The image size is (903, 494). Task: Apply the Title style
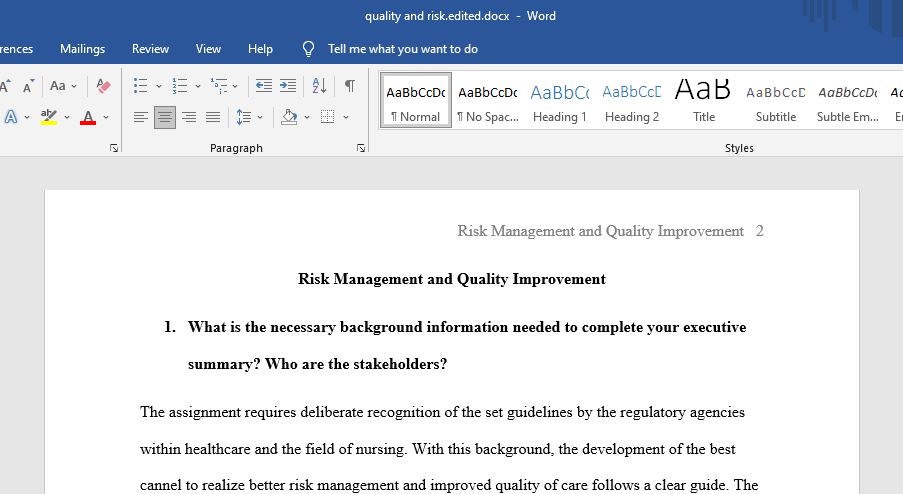click(704, 100)
